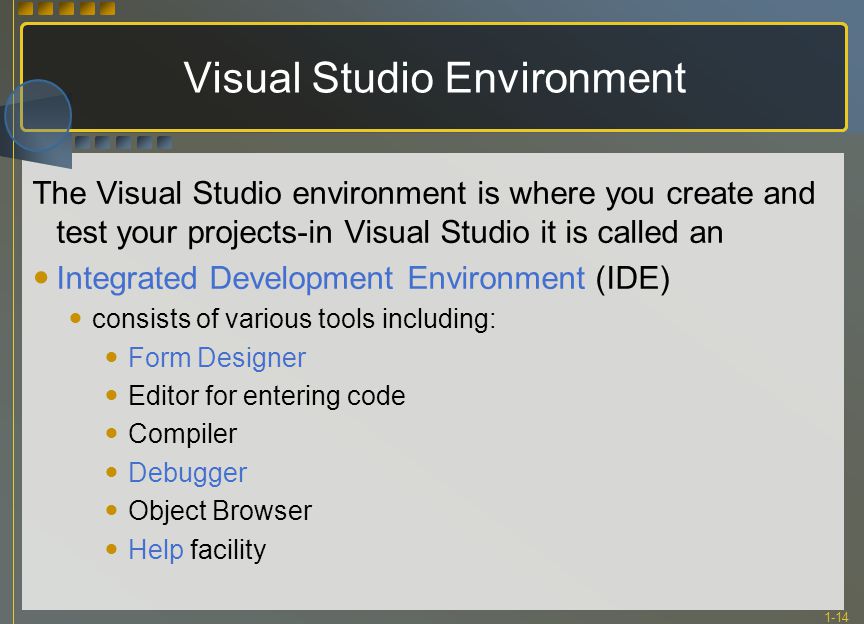This screenshot has height=624, width=864.
Task: Click the blue "Help" word
Action: point(155,550)
